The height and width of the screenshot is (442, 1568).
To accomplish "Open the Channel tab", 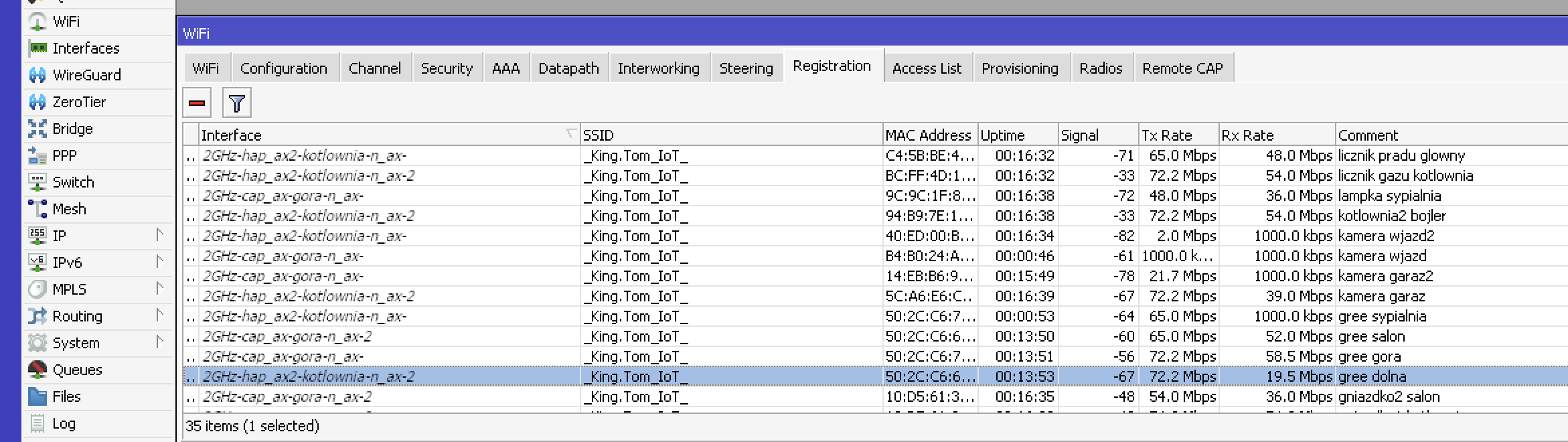I will pyautogui.click(x=375, y=68).
